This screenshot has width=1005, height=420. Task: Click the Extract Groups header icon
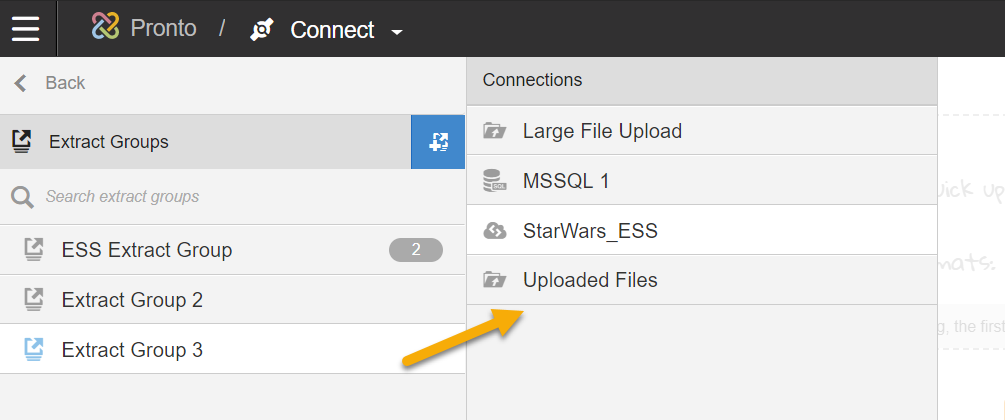22,142
